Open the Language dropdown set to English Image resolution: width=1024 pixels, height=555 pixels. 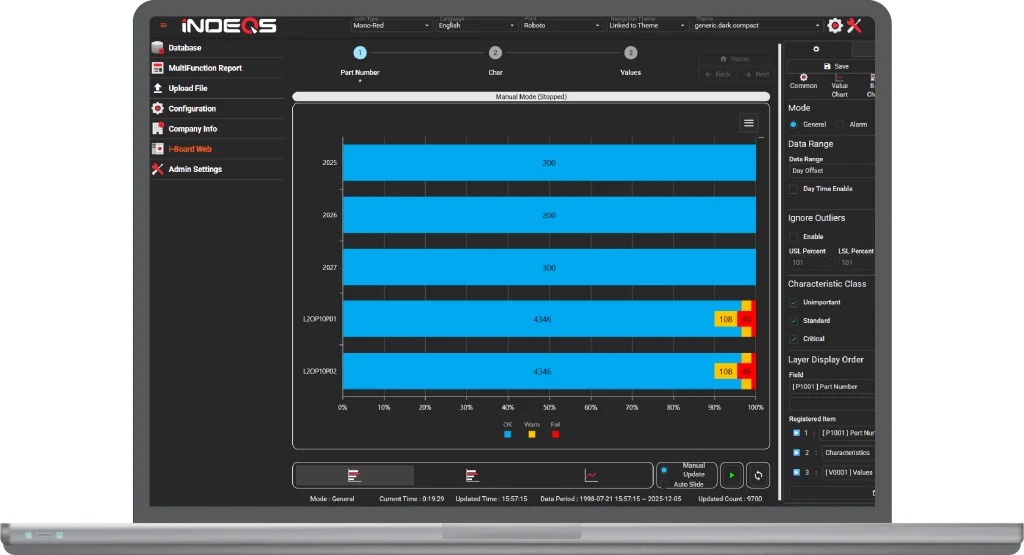click(x=475, y=26)
